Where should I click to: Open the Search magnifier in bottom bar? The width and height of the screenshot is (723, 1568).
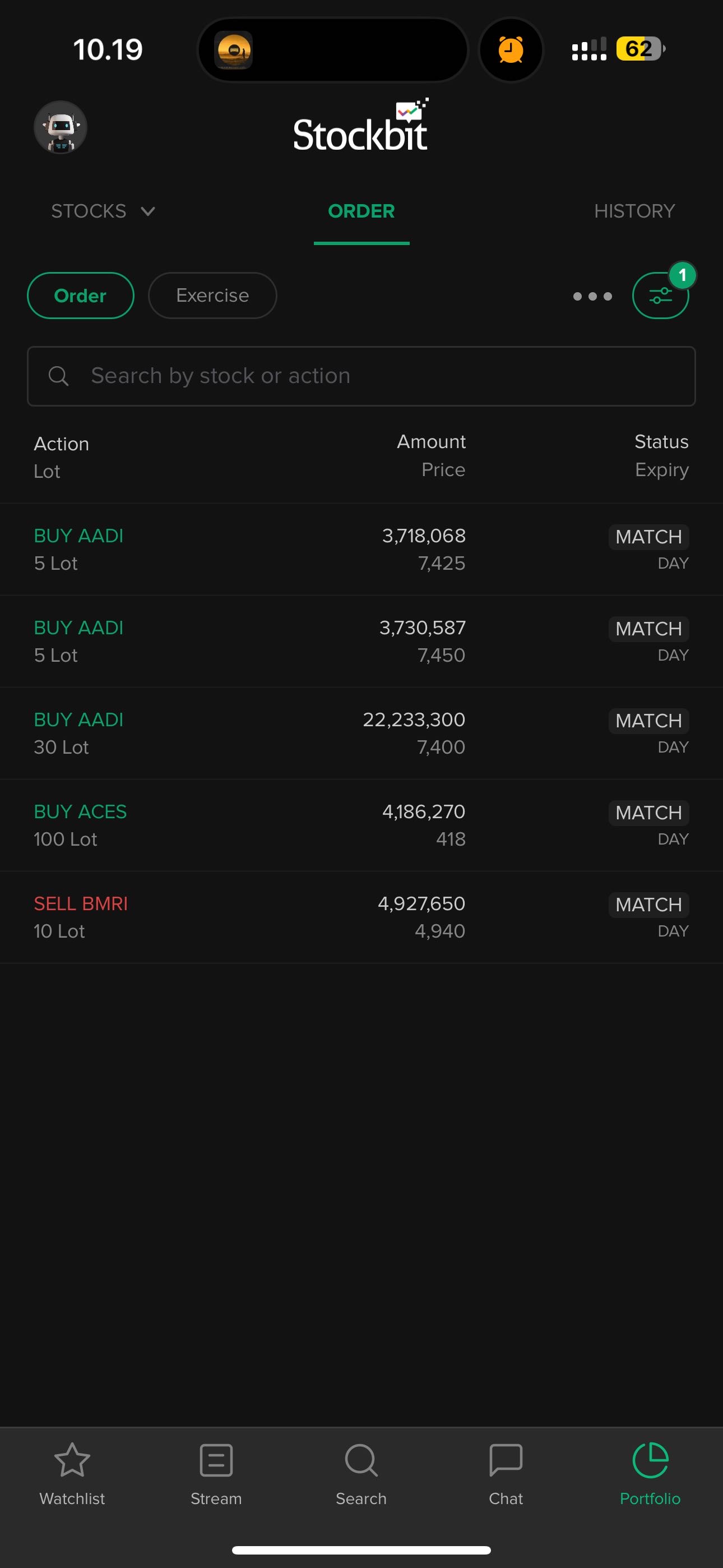click(x=361, y=1460)
